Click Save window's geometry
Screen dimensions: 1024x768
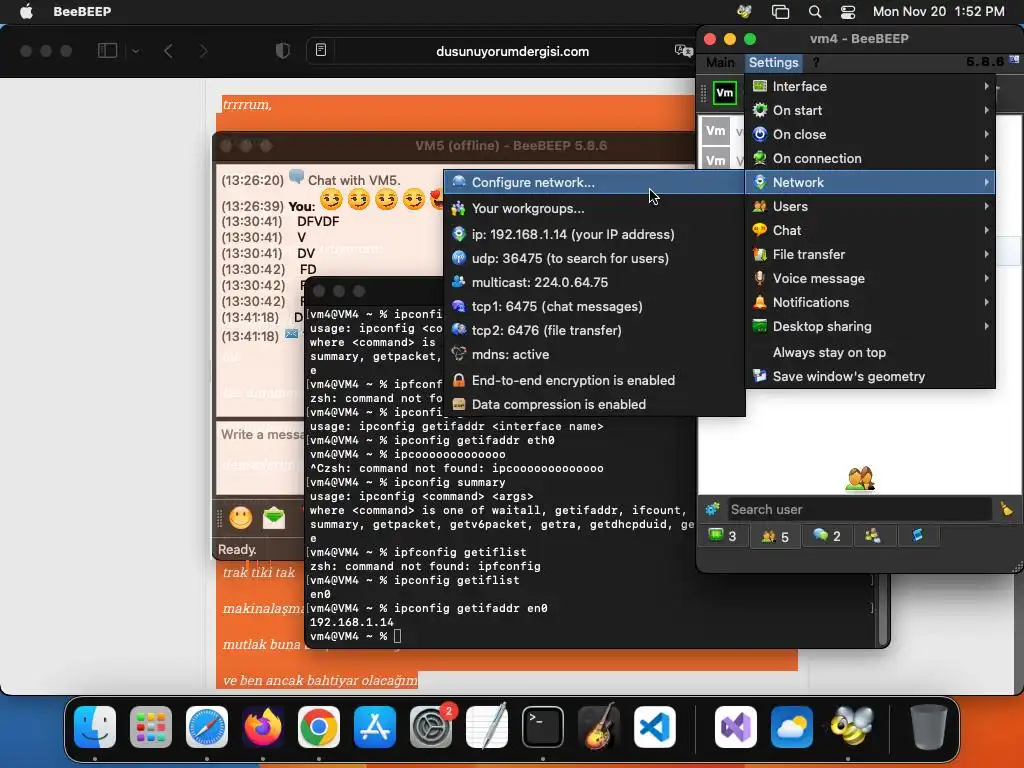tap(870, 376)
